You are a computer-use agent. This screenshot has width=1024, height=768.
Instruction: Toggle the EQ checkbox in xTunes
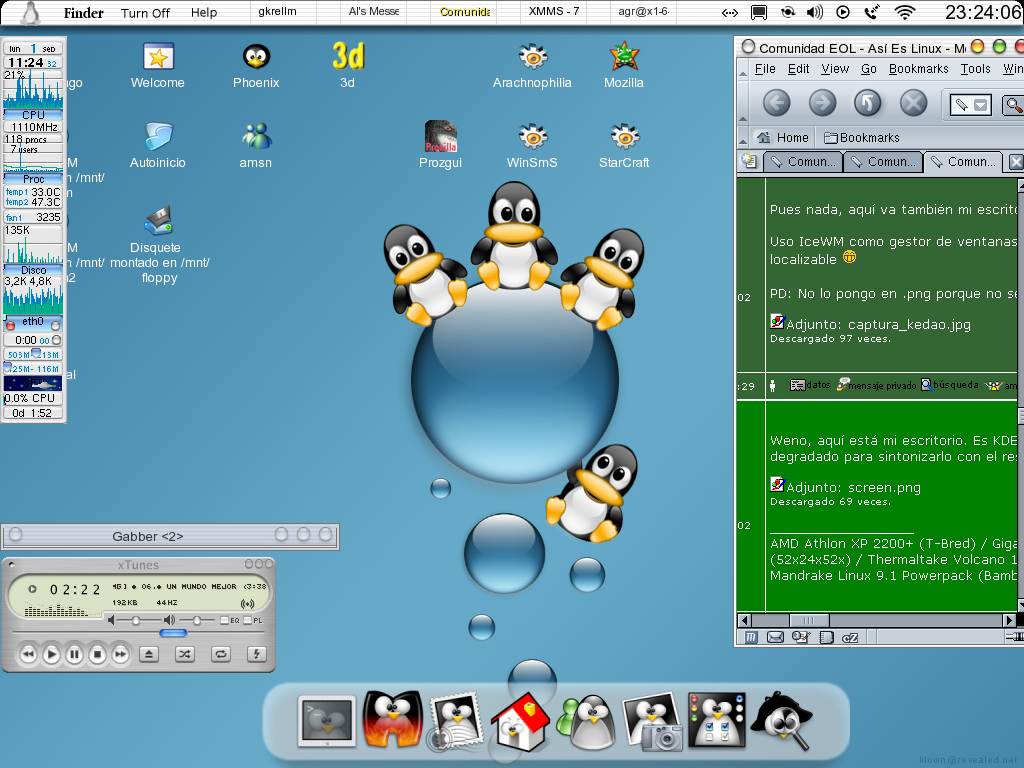224,621
